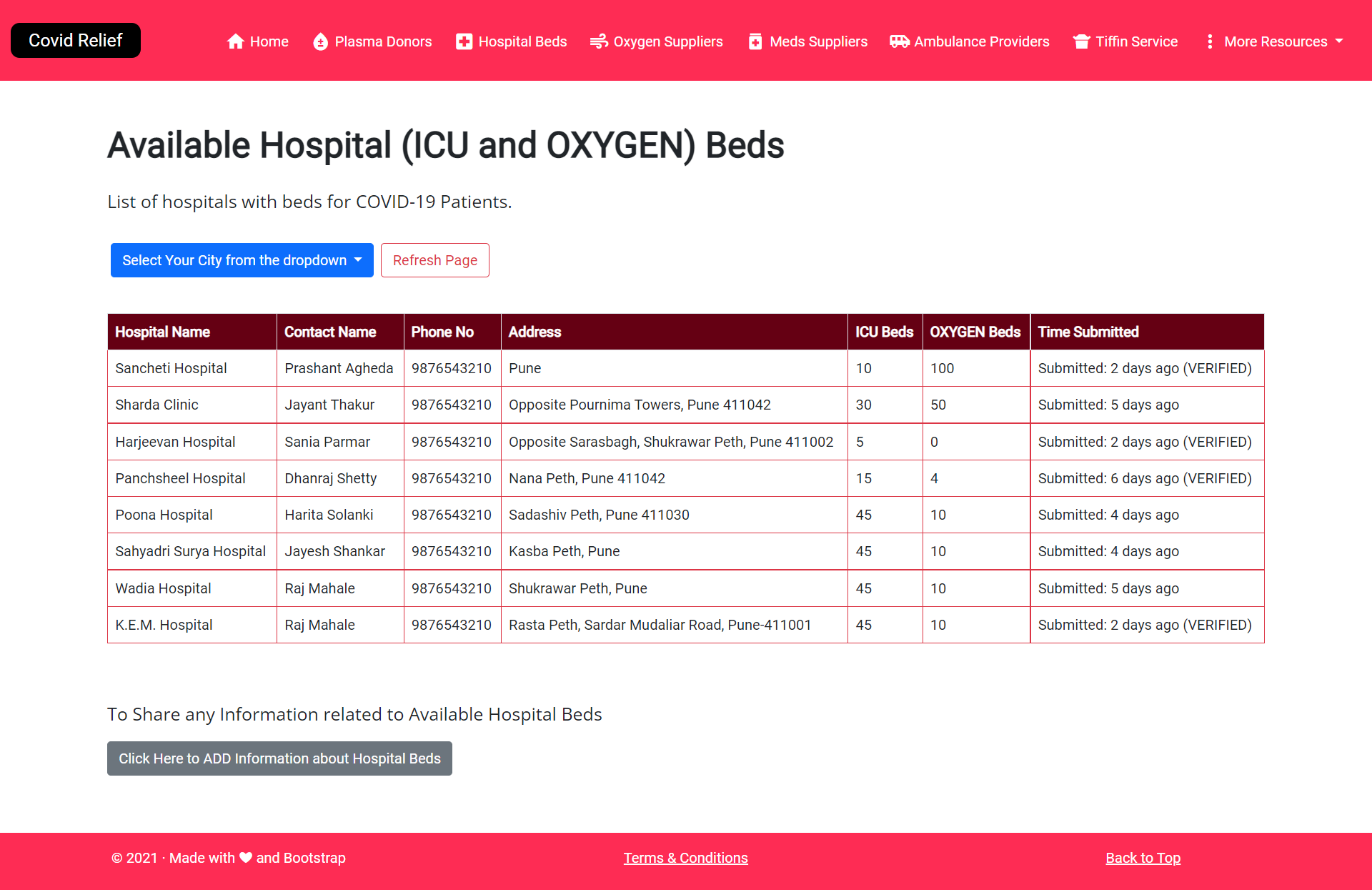
Task: Click the Tiffin Service food icon
Action: 1081,41
